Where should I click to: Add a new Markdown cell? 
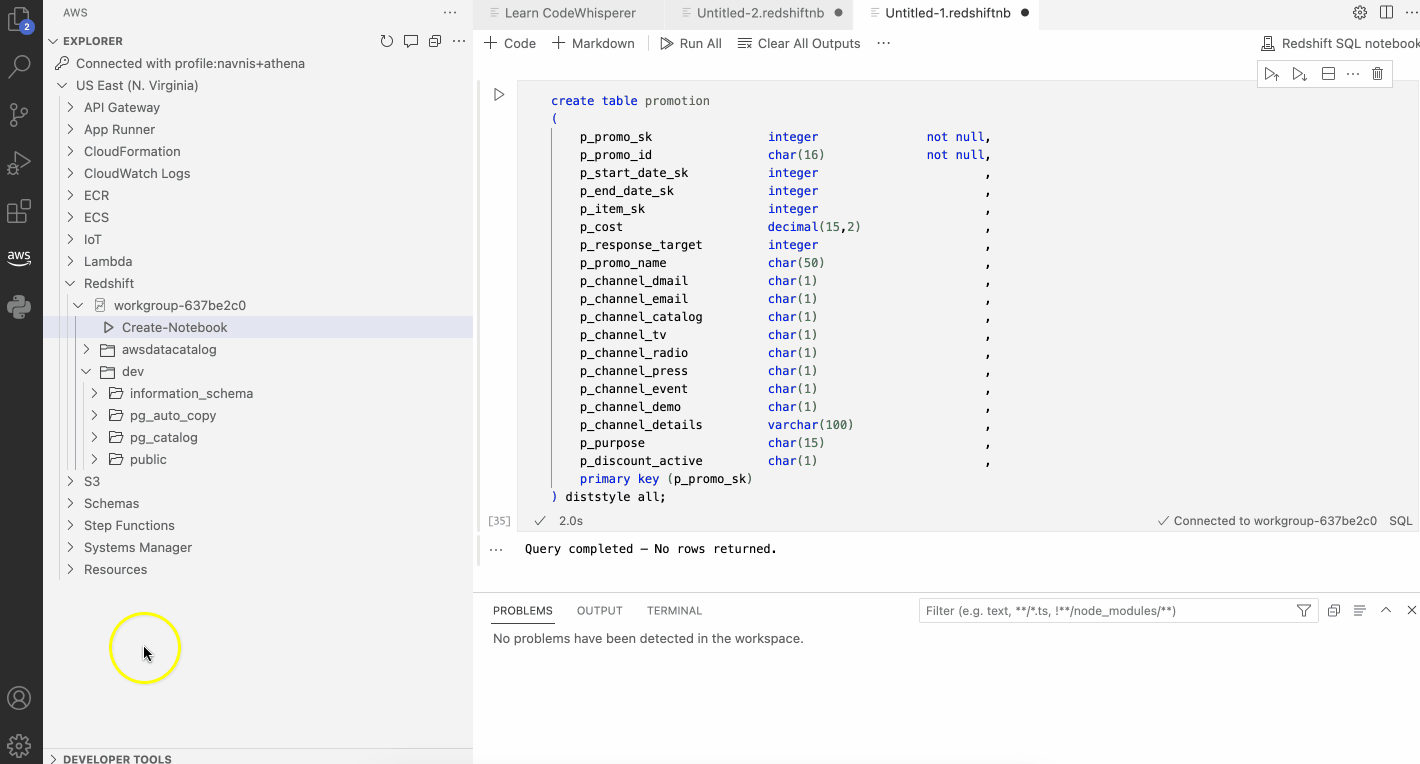coord(594,43)
